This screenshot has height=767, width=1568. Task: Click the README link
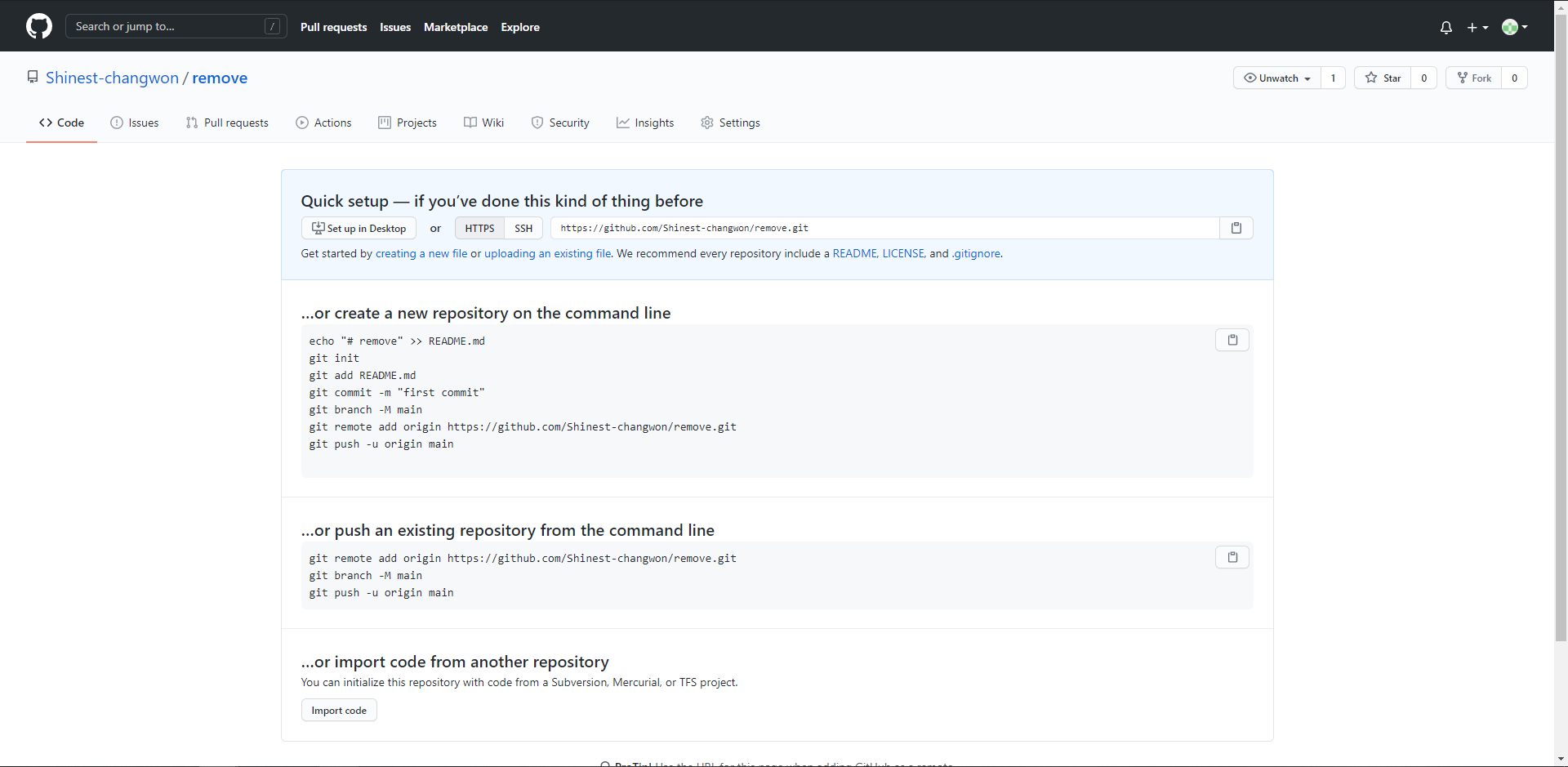click(x=854, y=253)
